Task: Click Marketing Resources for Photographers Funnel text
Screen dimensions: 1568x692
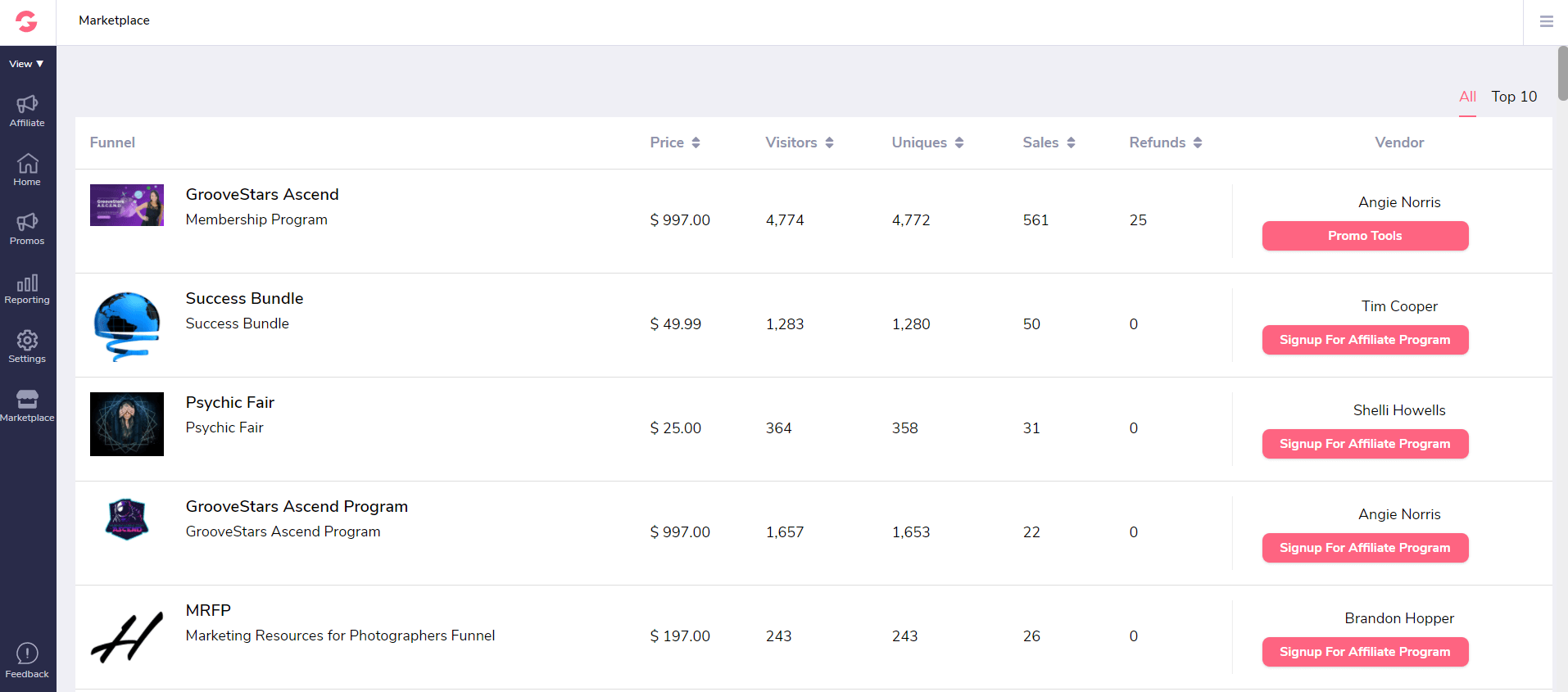Action: click(340, 635)
